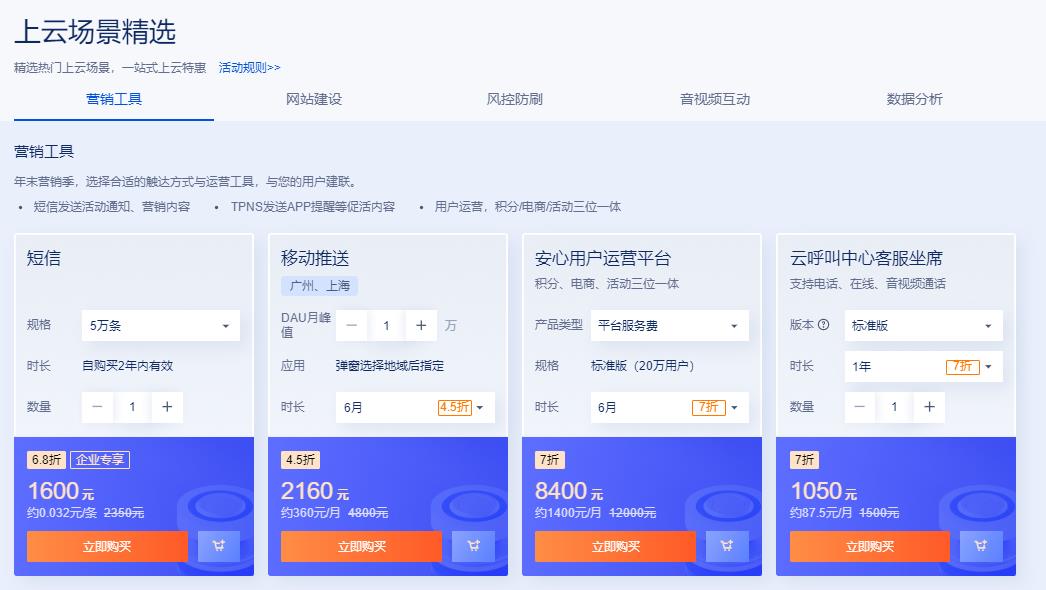Click the 4.5折 tag above 2160元

[x=301, y=460]
